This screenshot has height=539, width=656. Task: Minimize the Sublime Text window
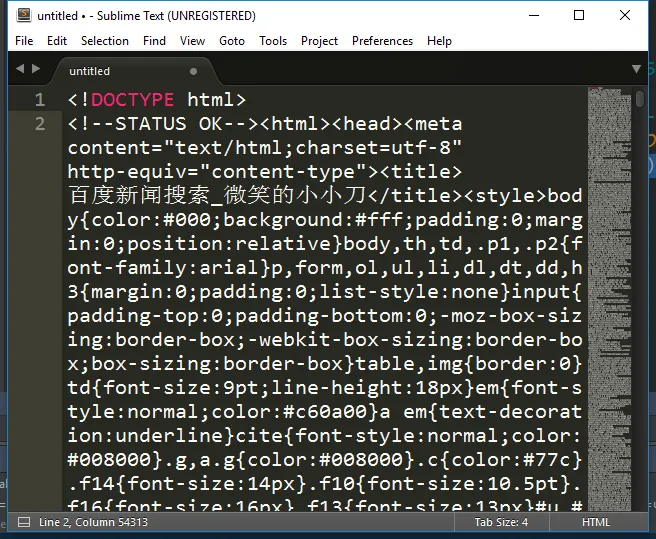(534, 15)
